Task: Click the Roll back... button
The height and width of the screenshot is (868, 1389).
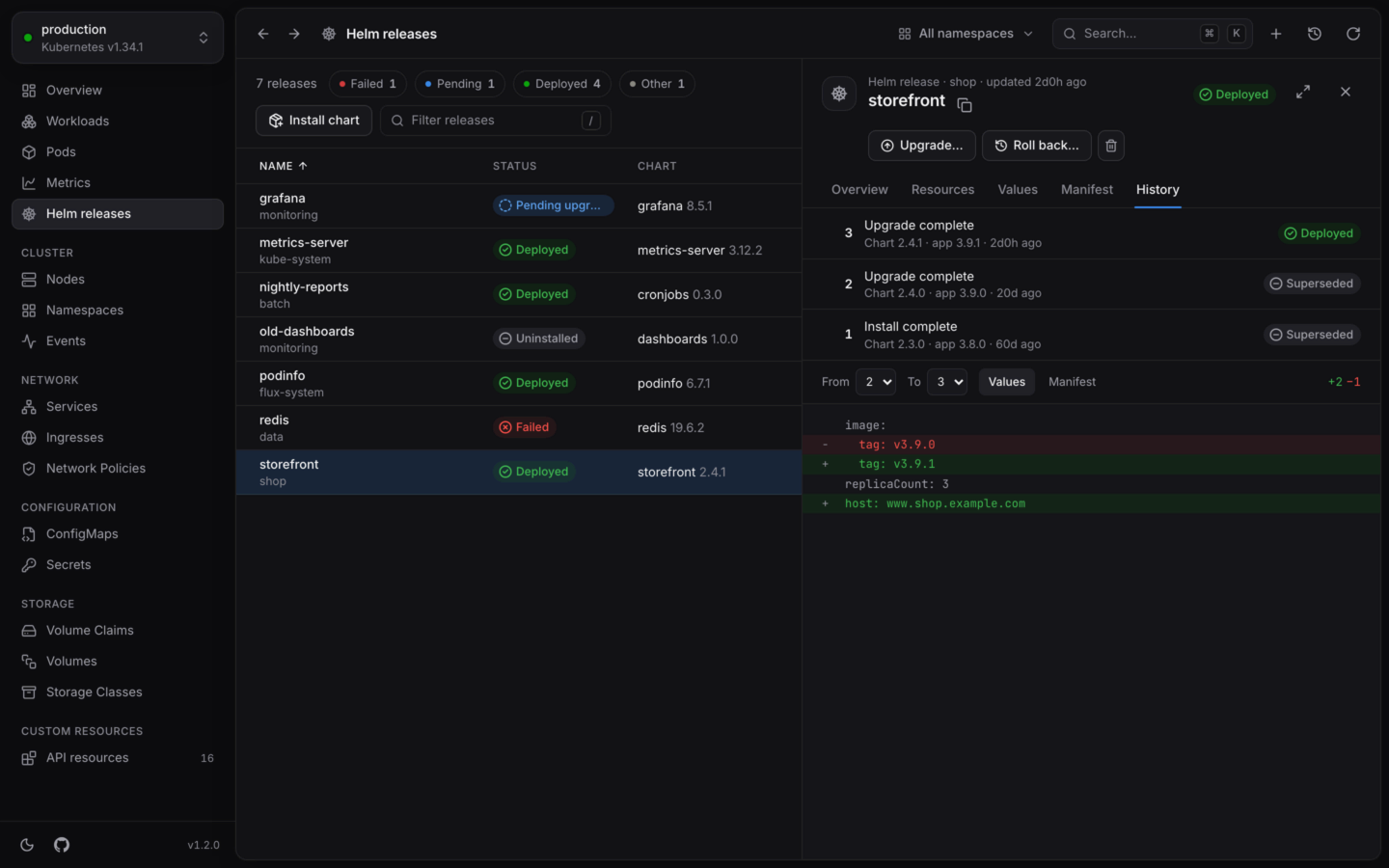Action: [x=1037, y=146]
